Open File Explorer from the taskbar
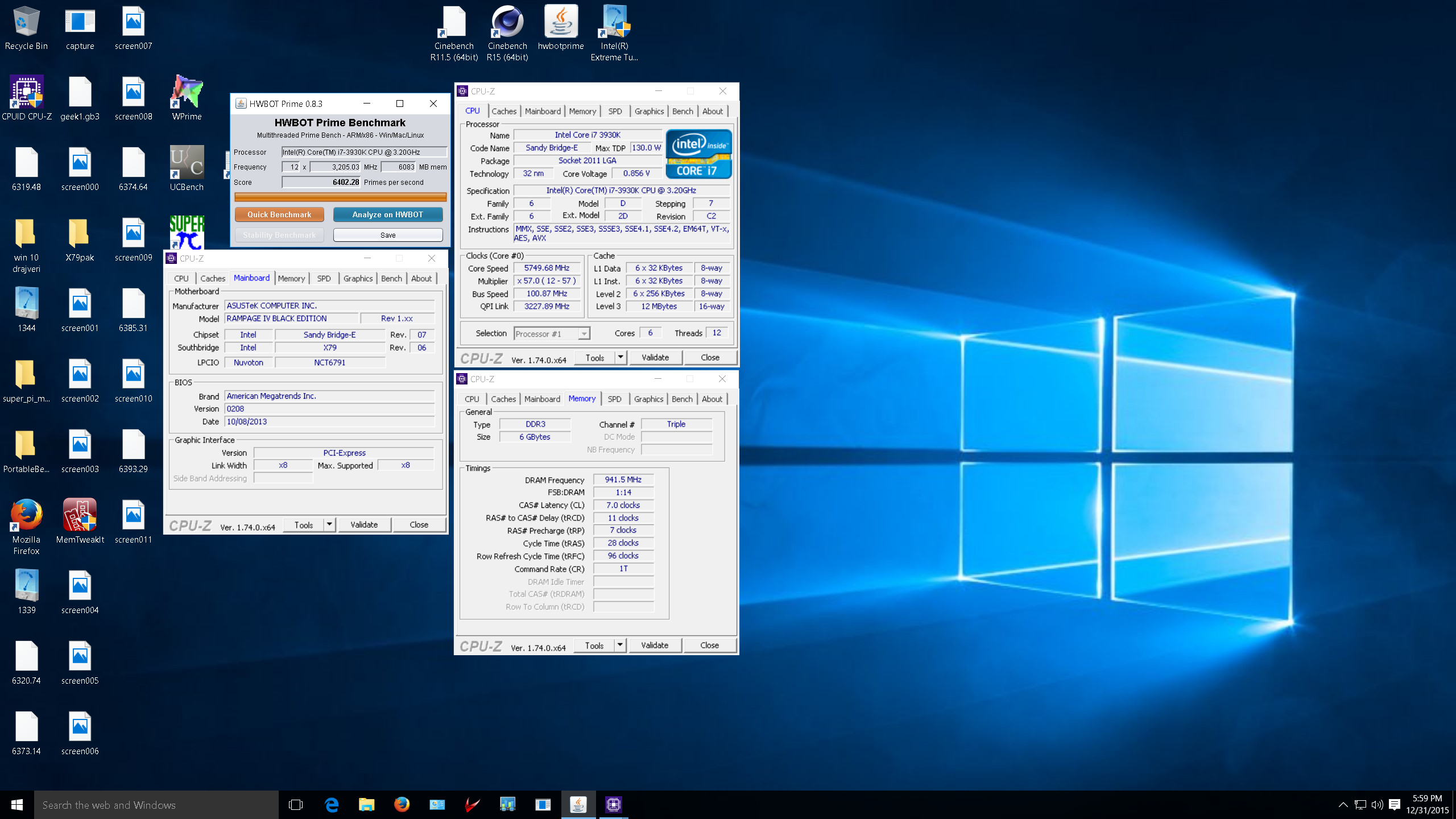 pyautogui.click(x=367, y=805)
